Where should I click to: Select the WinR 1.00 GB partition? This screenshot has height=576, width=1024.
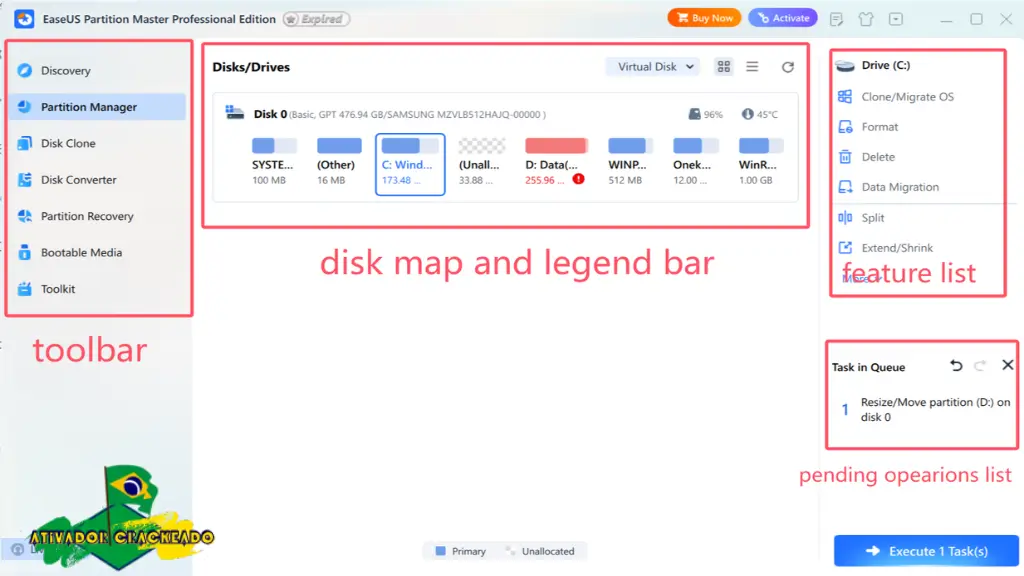(x=759, y=162)
